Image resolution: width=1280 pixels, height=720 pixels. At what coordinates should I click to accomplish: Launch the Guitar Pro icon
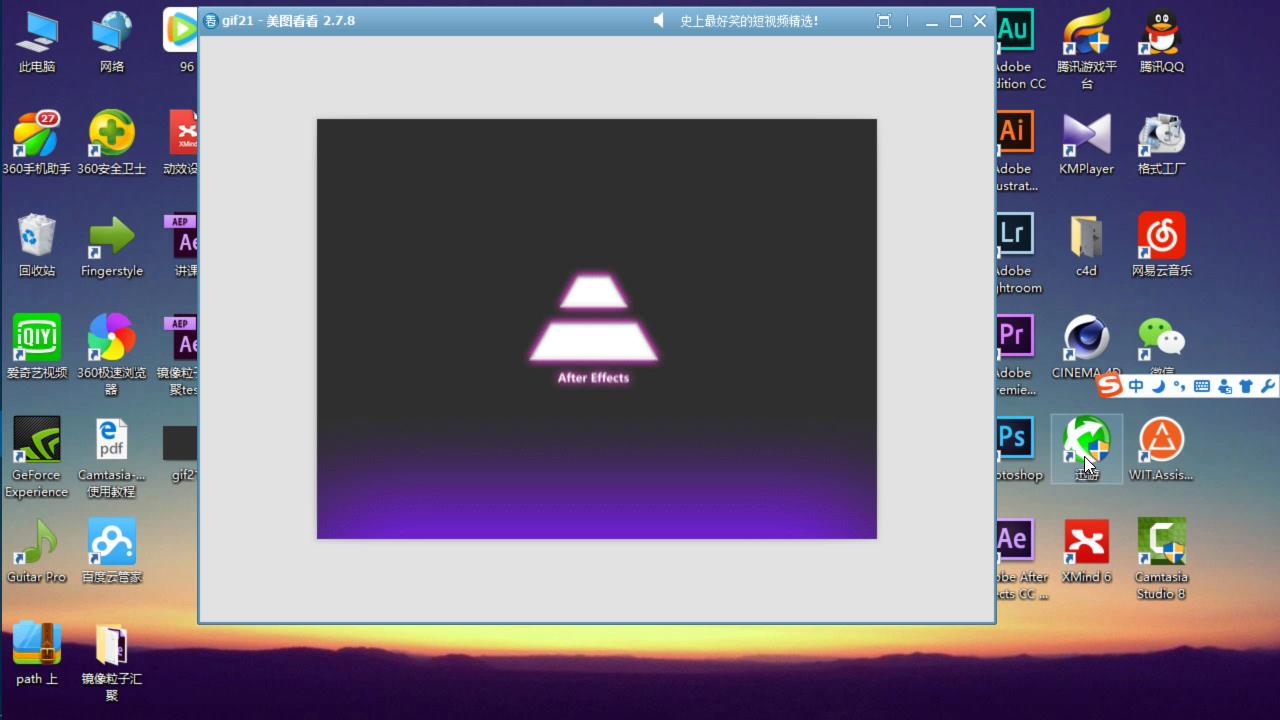37,551
